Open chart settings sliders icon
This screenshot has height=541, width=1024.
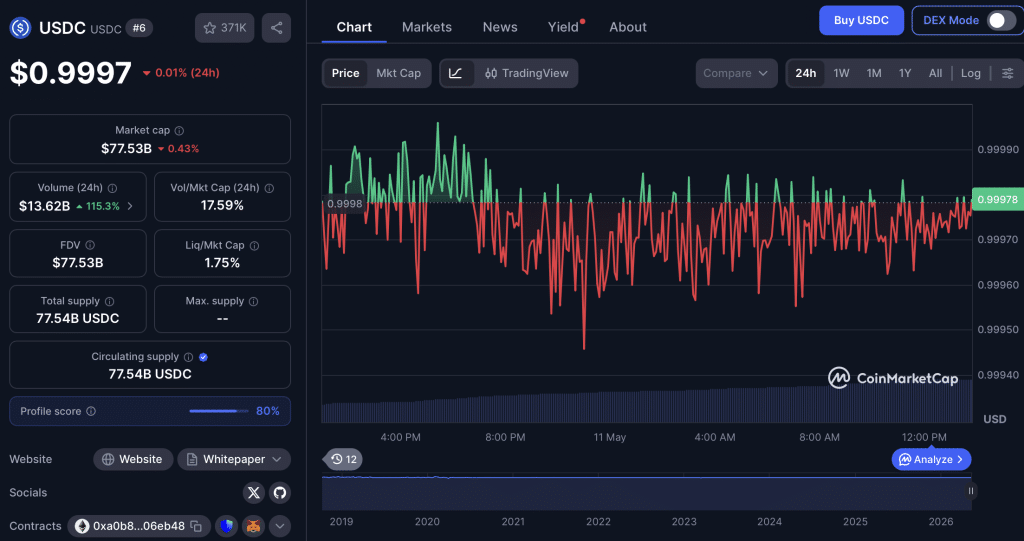1008,73
